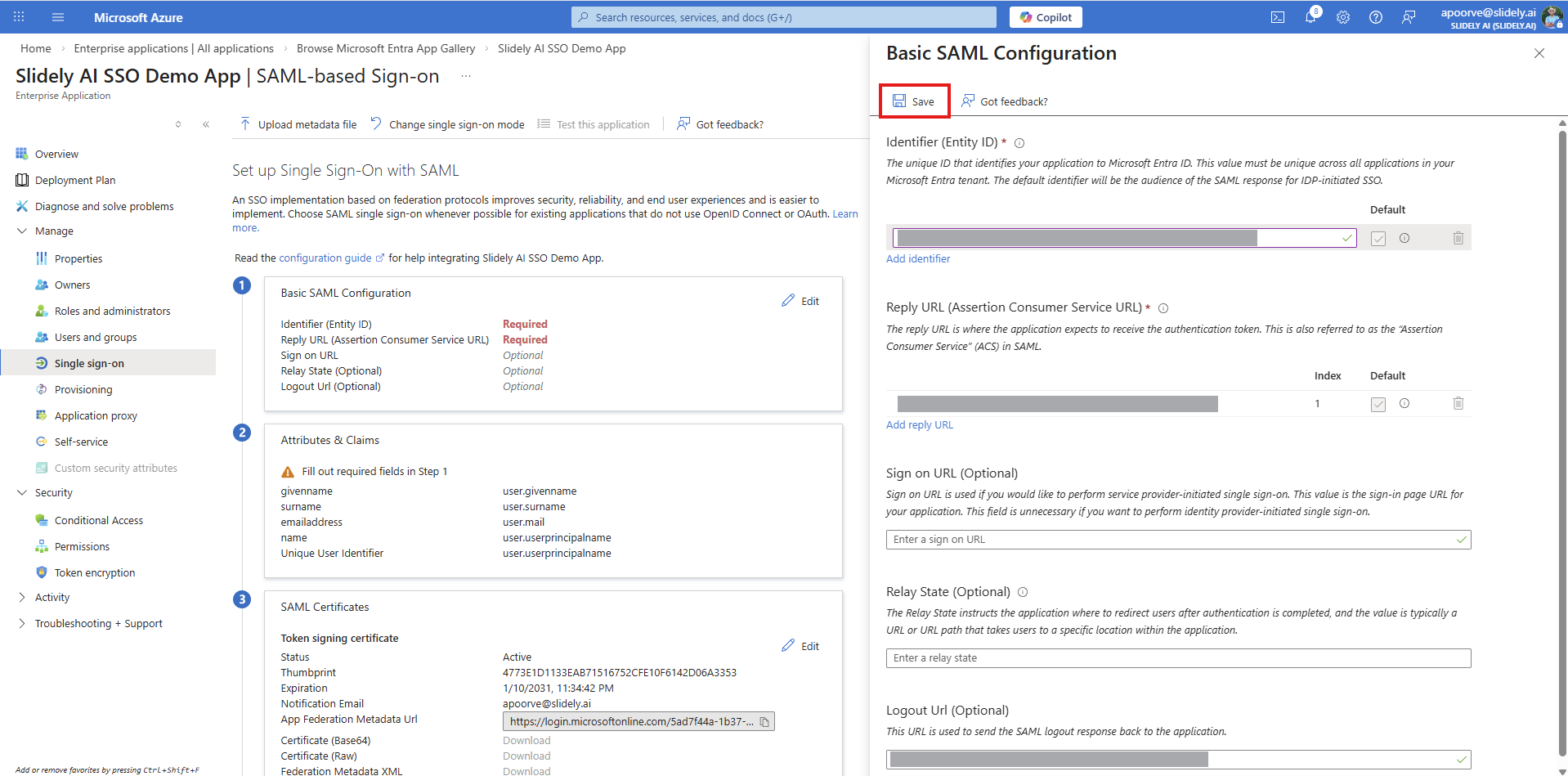
Task: Click Add identifier link
Action: [918, 258]
